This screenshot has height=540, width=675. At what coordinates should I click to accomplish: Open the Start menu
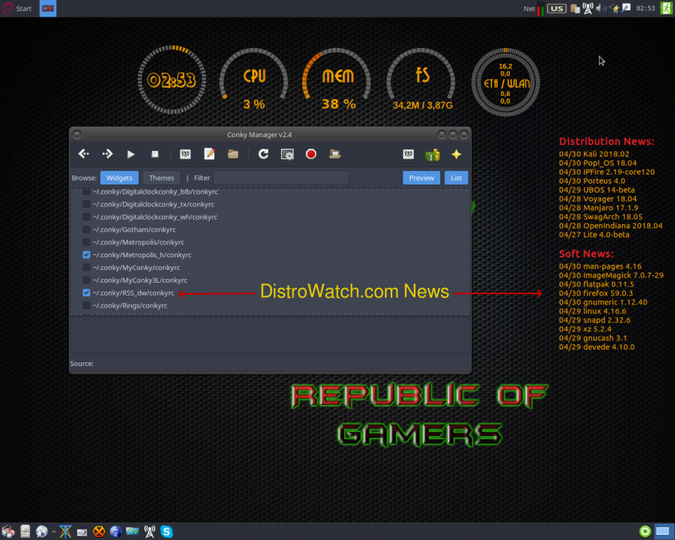tap(18, 8)
